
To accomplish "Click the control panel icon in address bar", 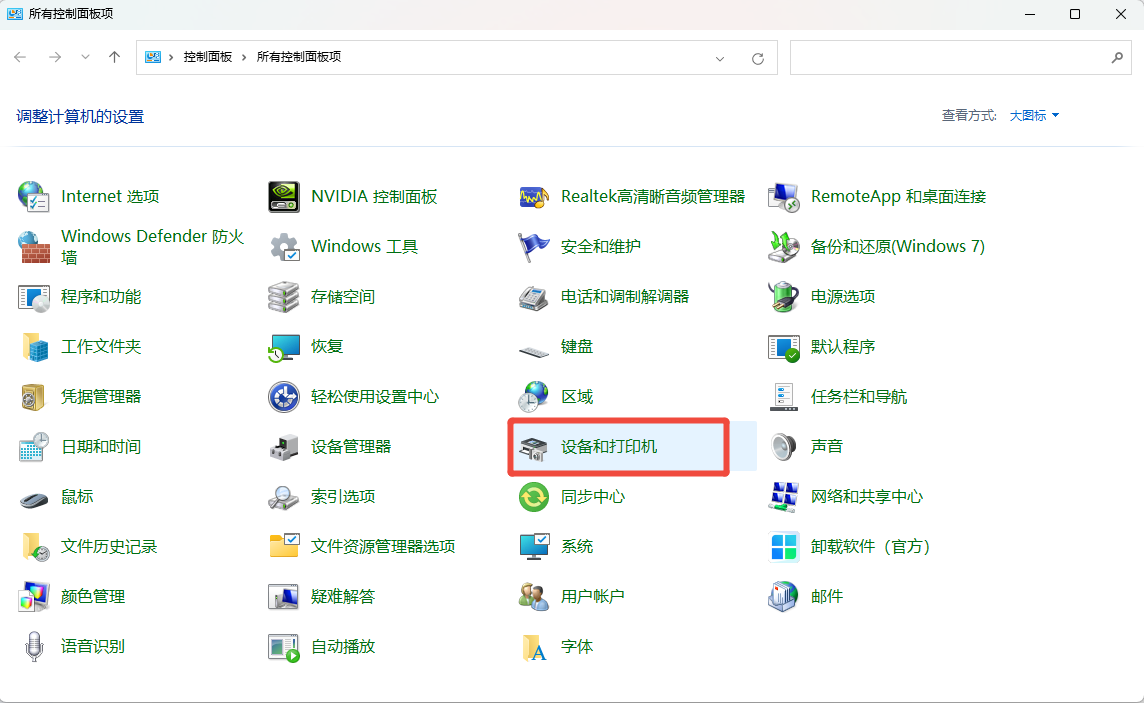I will (x=152, y=57).
